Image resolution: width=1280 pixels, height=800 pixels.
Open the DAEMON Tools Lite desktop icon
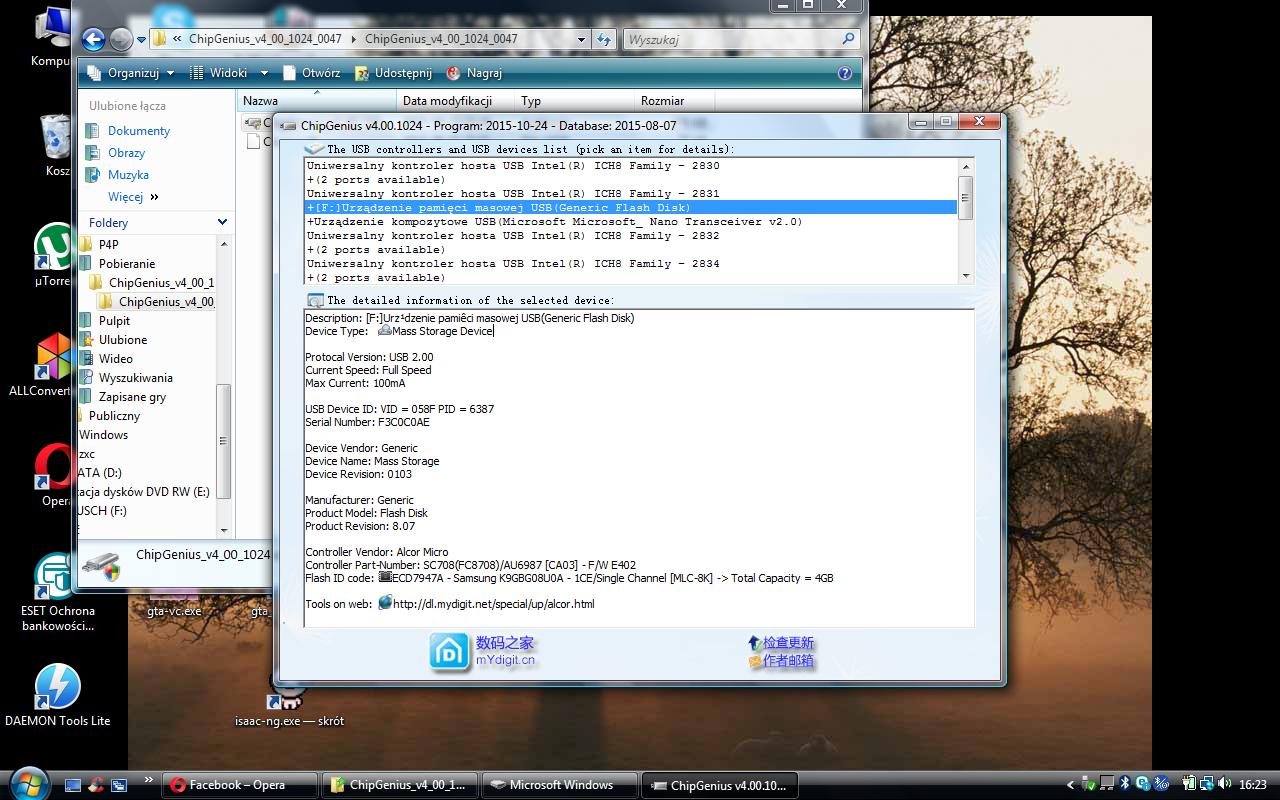coord(57,694)
